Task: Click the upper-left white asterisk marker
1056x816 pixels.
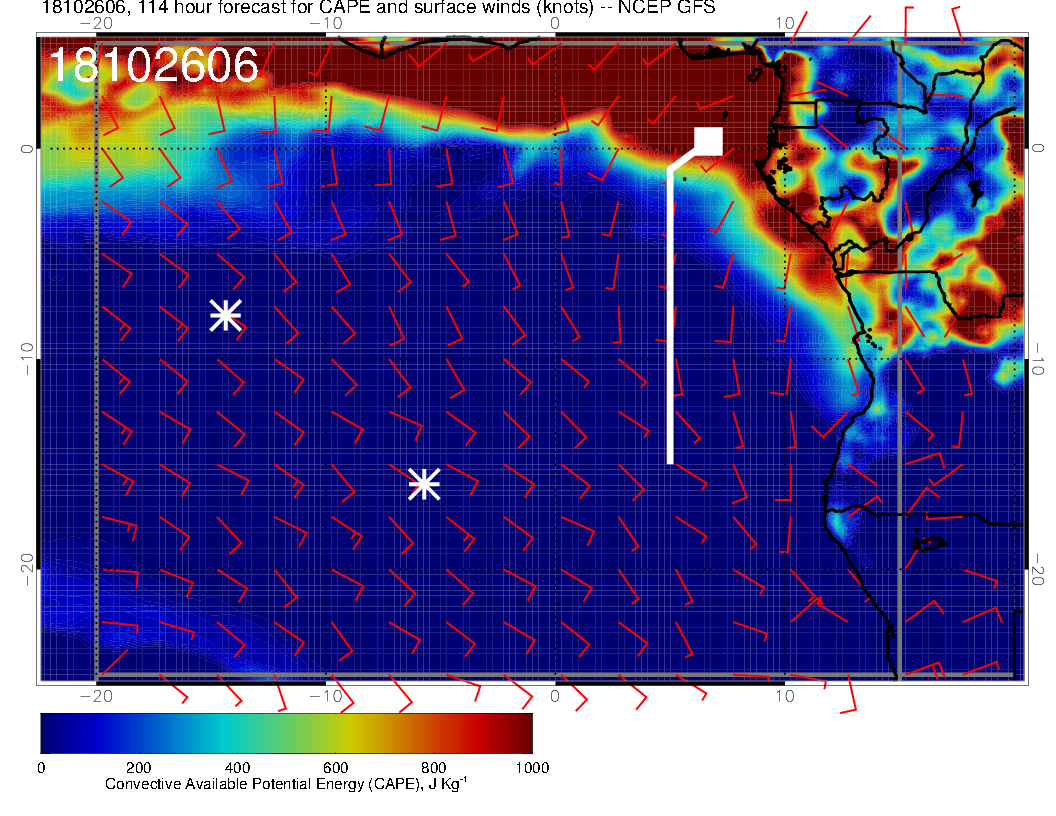Action: click(226, 315)
